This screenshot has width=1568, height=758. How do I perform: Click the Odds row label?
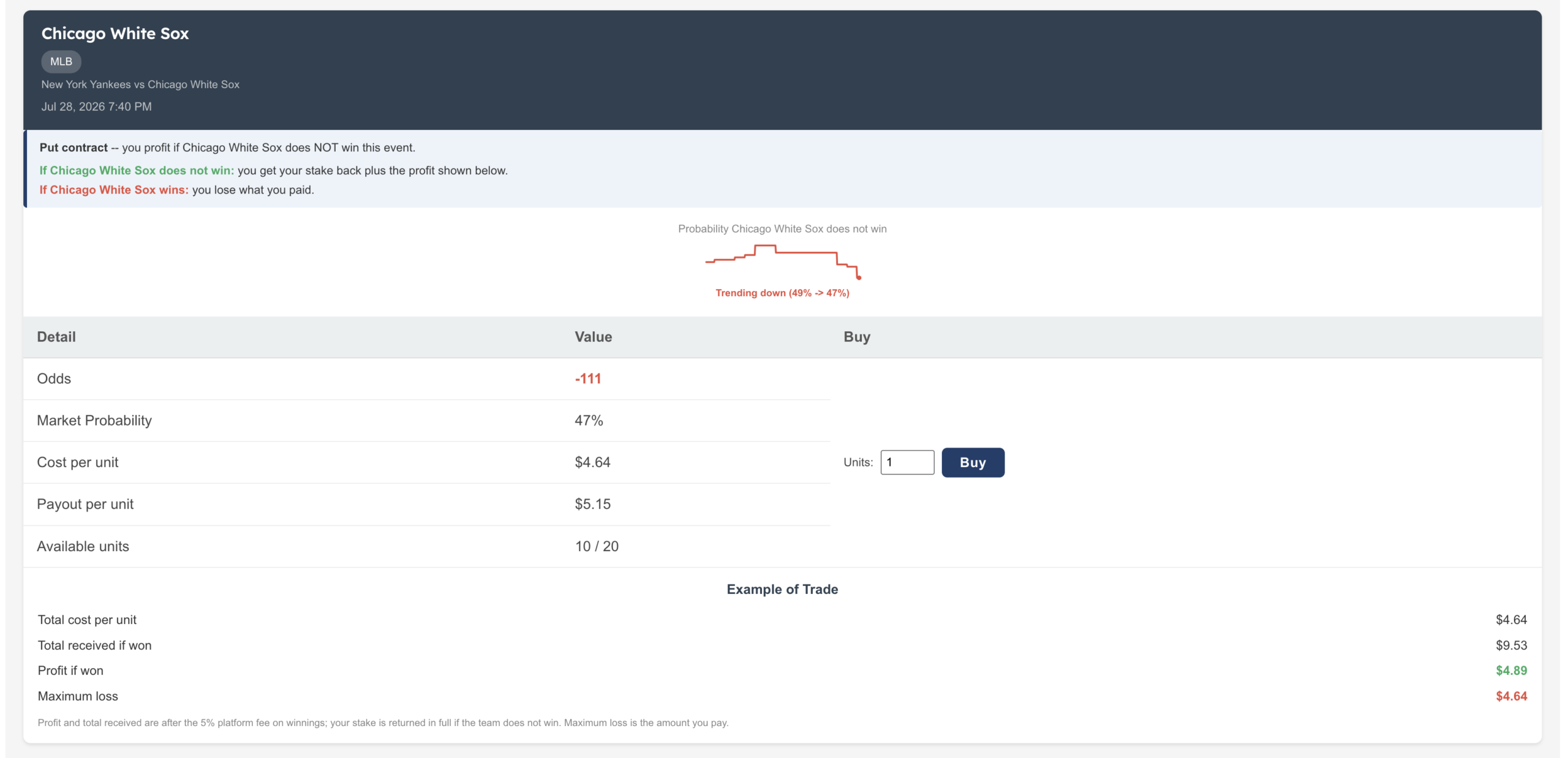point(54,379)
